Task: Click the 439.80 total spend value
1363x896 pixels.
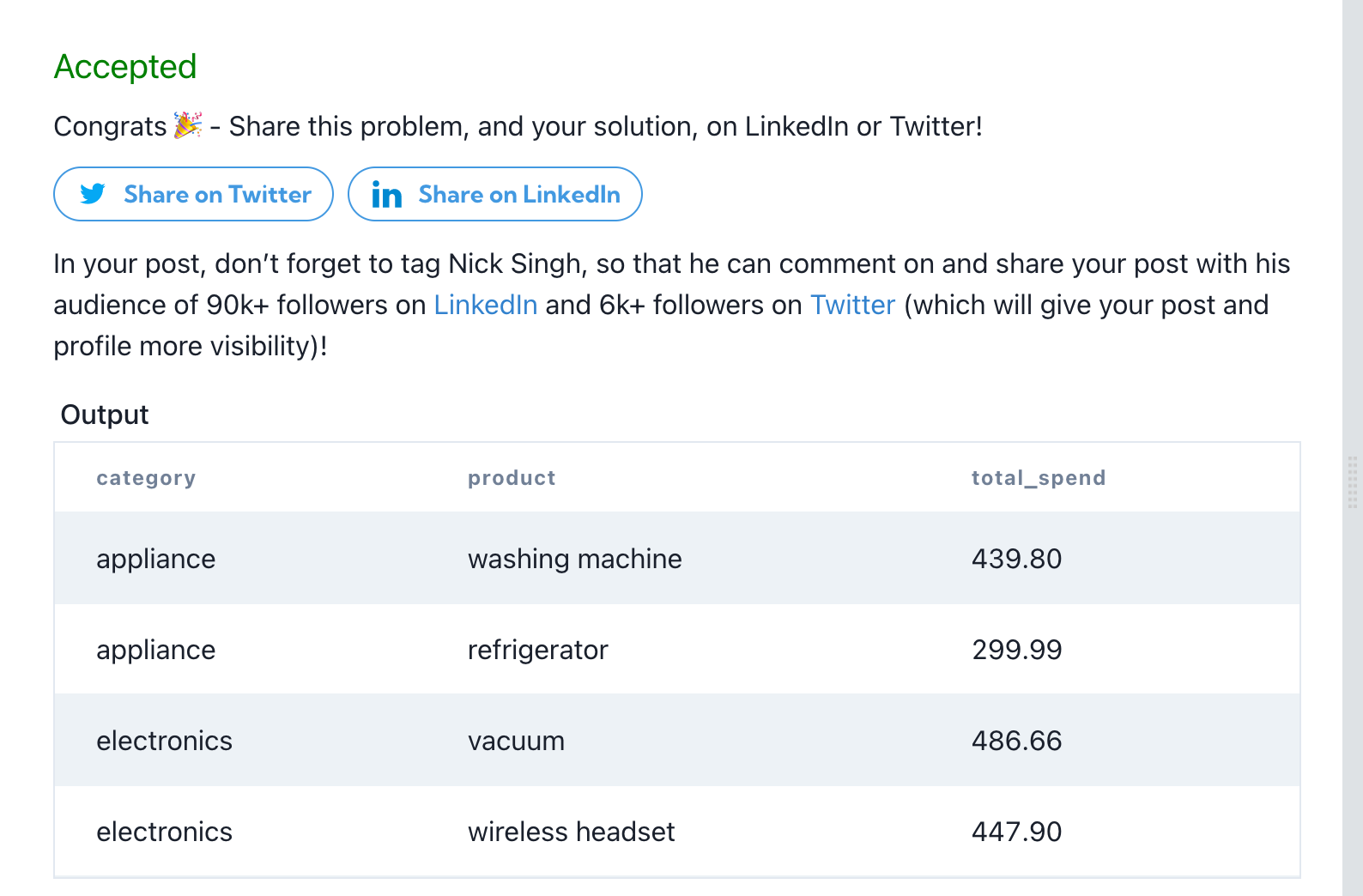Action: point(1016,559)
